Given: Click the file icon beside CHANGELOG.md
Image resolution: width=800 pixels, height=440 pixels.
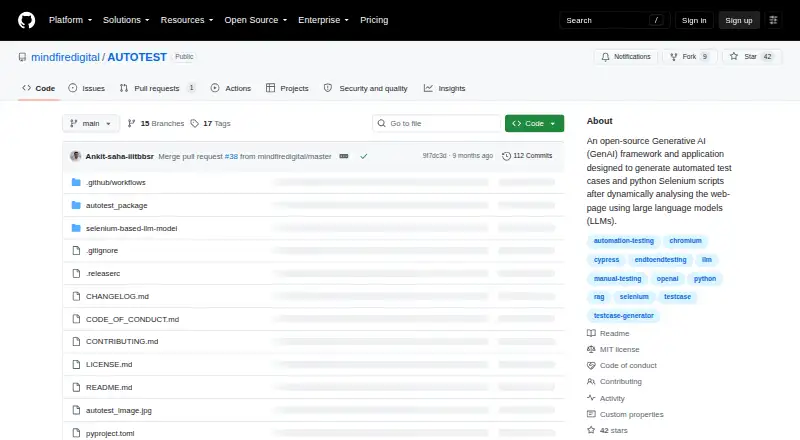Looking at the screenshot, I should pos(76,296).
